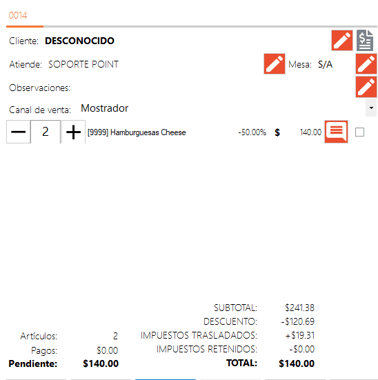Decrease Hamburguesas Cheese quantity with minus
This screenshot has width=378, height=380.
[x=18, y=132]
